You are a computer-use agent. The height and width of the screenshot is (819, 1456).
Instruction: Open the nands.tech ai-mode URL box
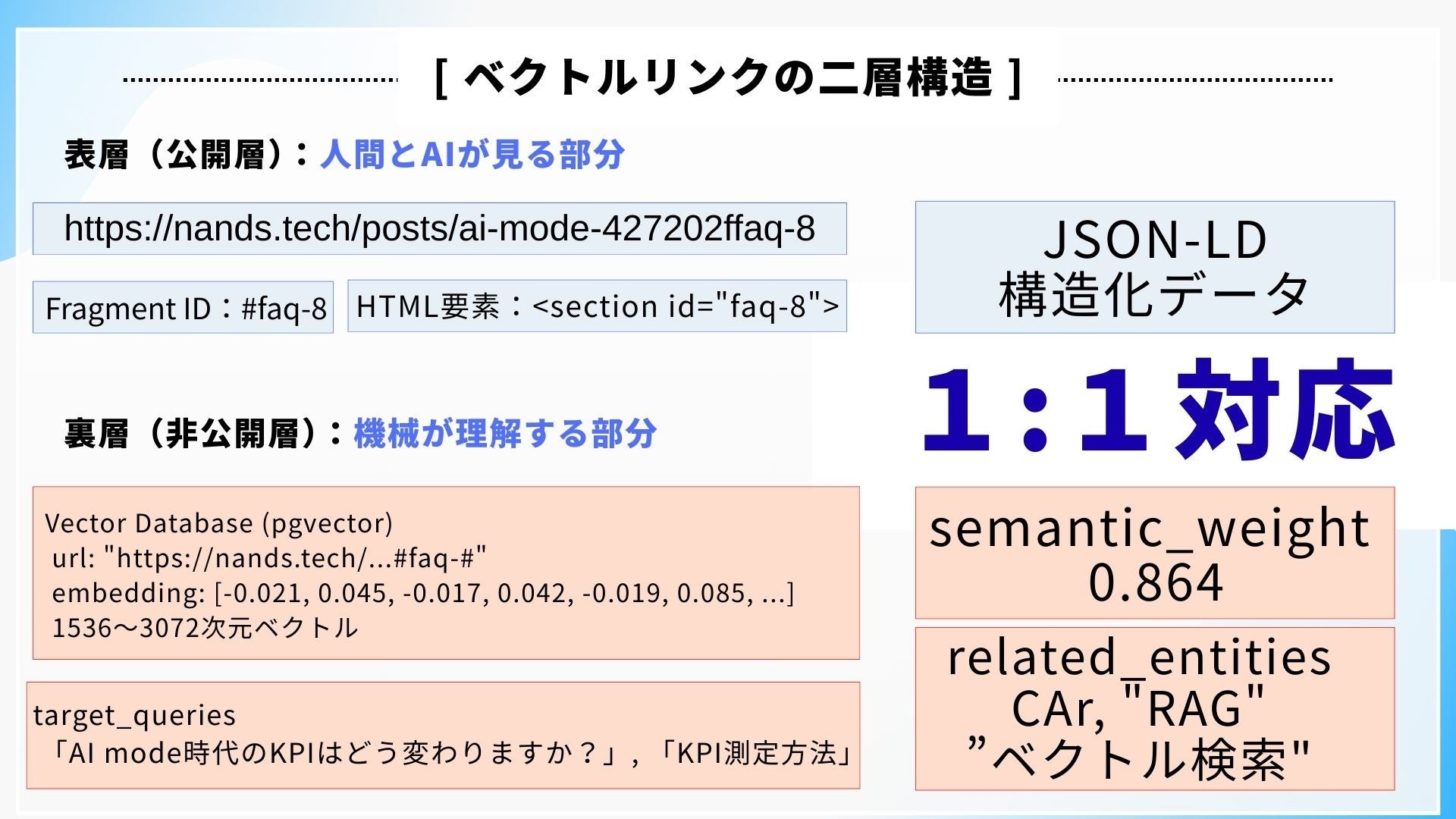(440, 228)
